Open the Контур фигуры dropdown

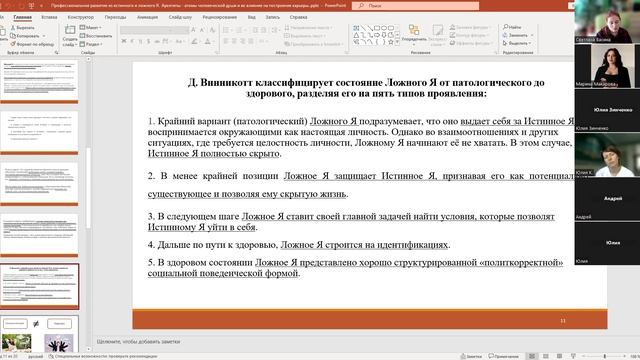point(470,35)
